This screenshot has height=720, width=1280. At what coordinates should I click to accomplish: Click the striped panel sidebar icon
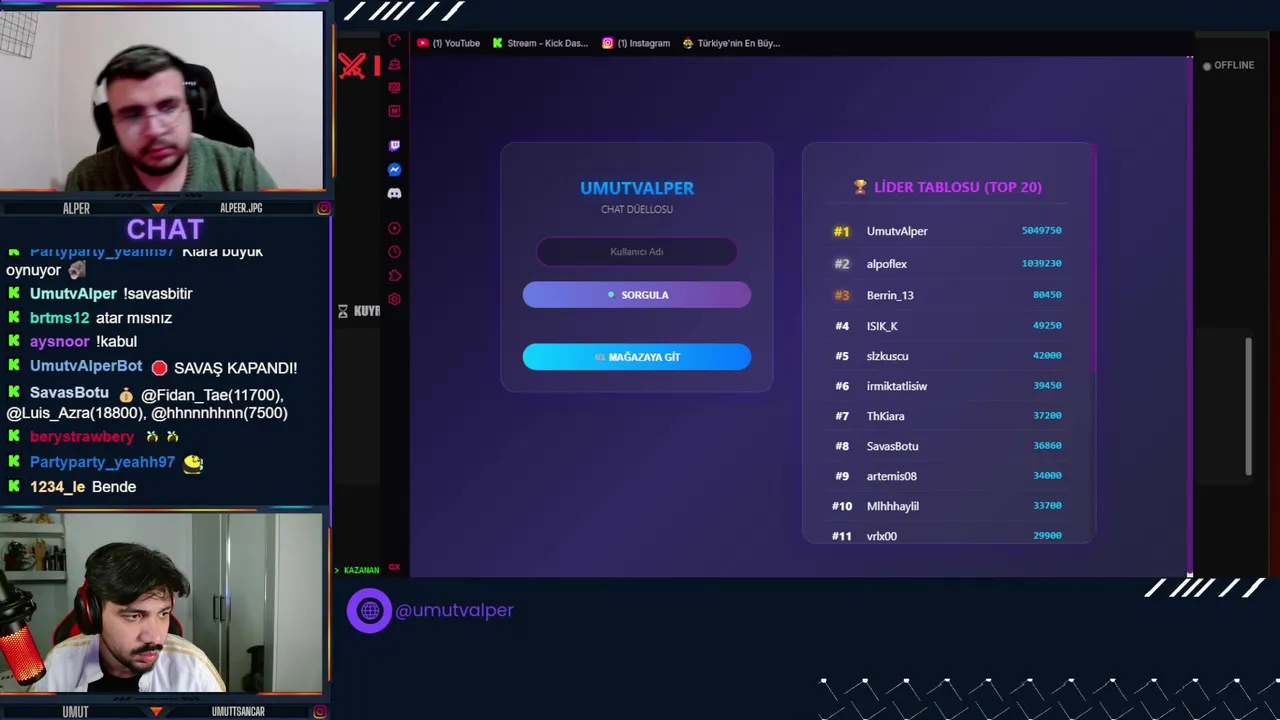tap(394, 88)
